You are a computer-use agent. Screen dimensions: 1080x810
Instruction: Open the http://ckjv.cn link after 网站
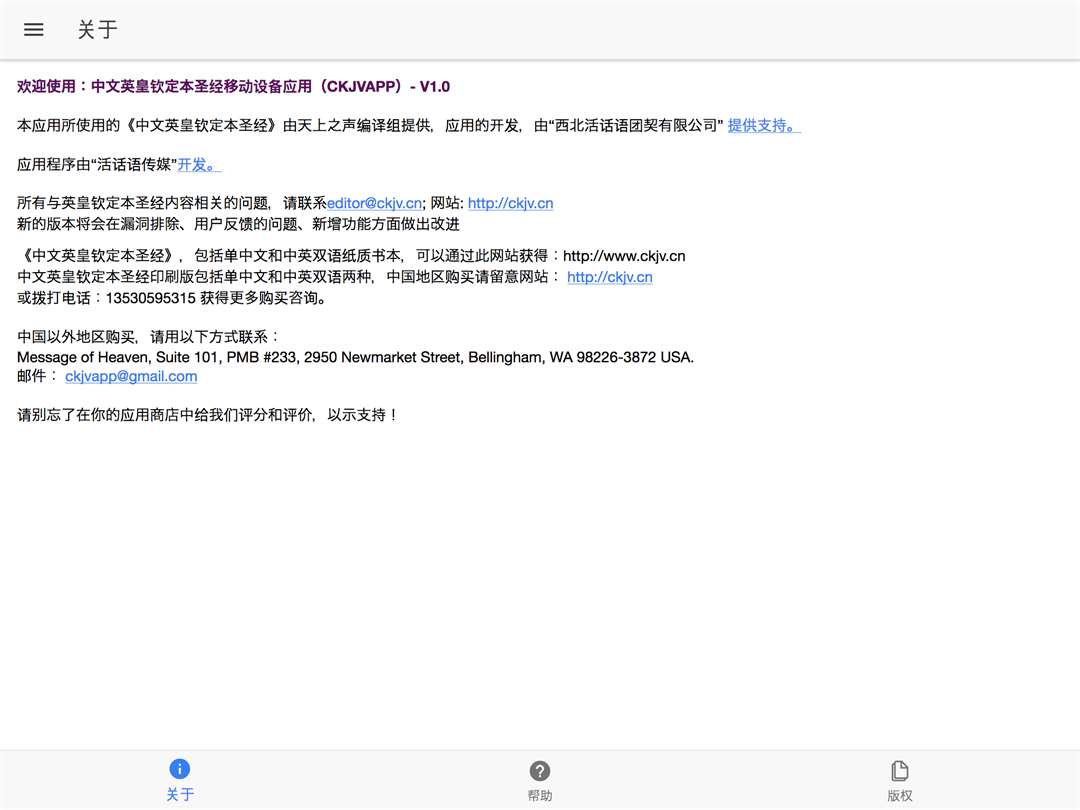pyautogui.click(x=510, y=203)
